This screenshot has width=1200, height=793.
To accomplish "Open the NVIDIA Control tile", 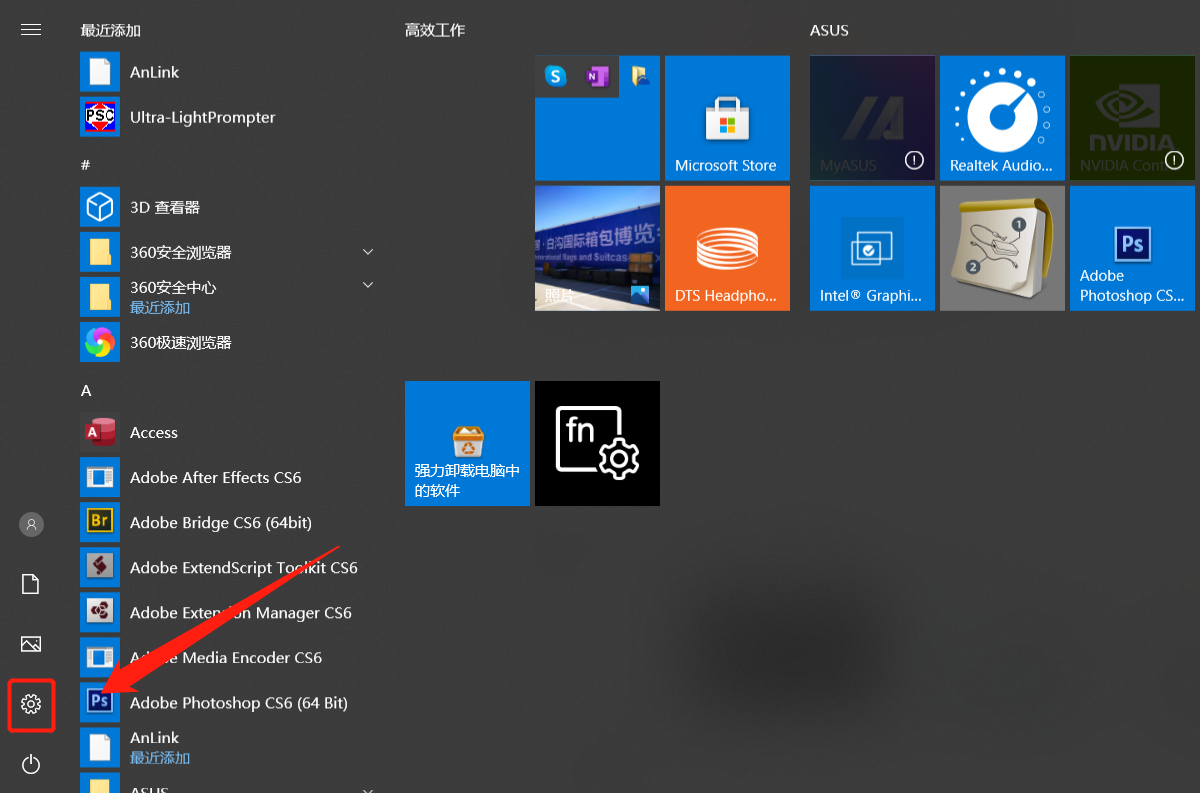I will click(x=1132, y=118).
